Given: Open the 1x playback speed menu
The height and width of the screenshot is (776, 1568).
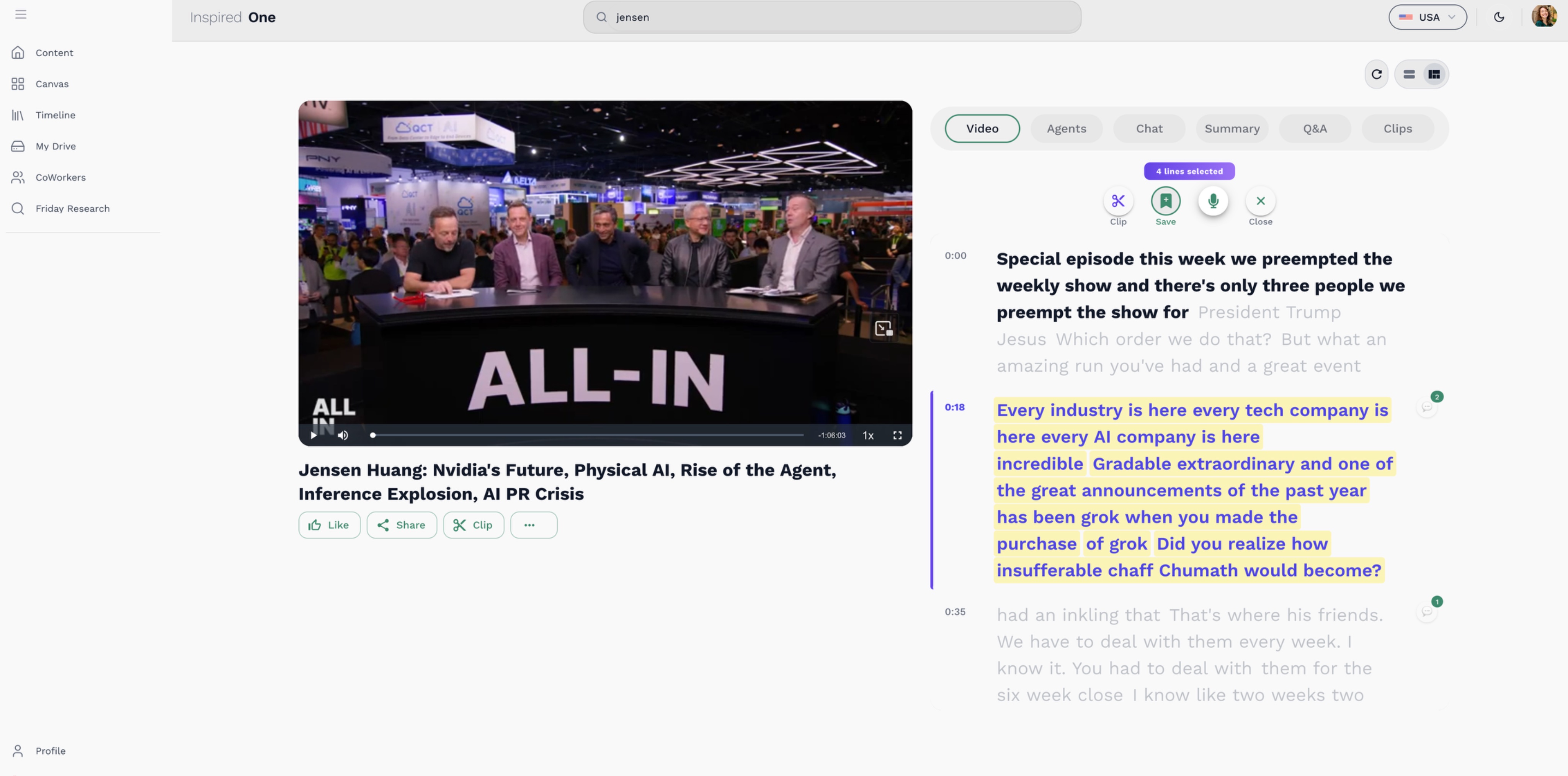Looking at the screenshot, I should click(868, 435).
